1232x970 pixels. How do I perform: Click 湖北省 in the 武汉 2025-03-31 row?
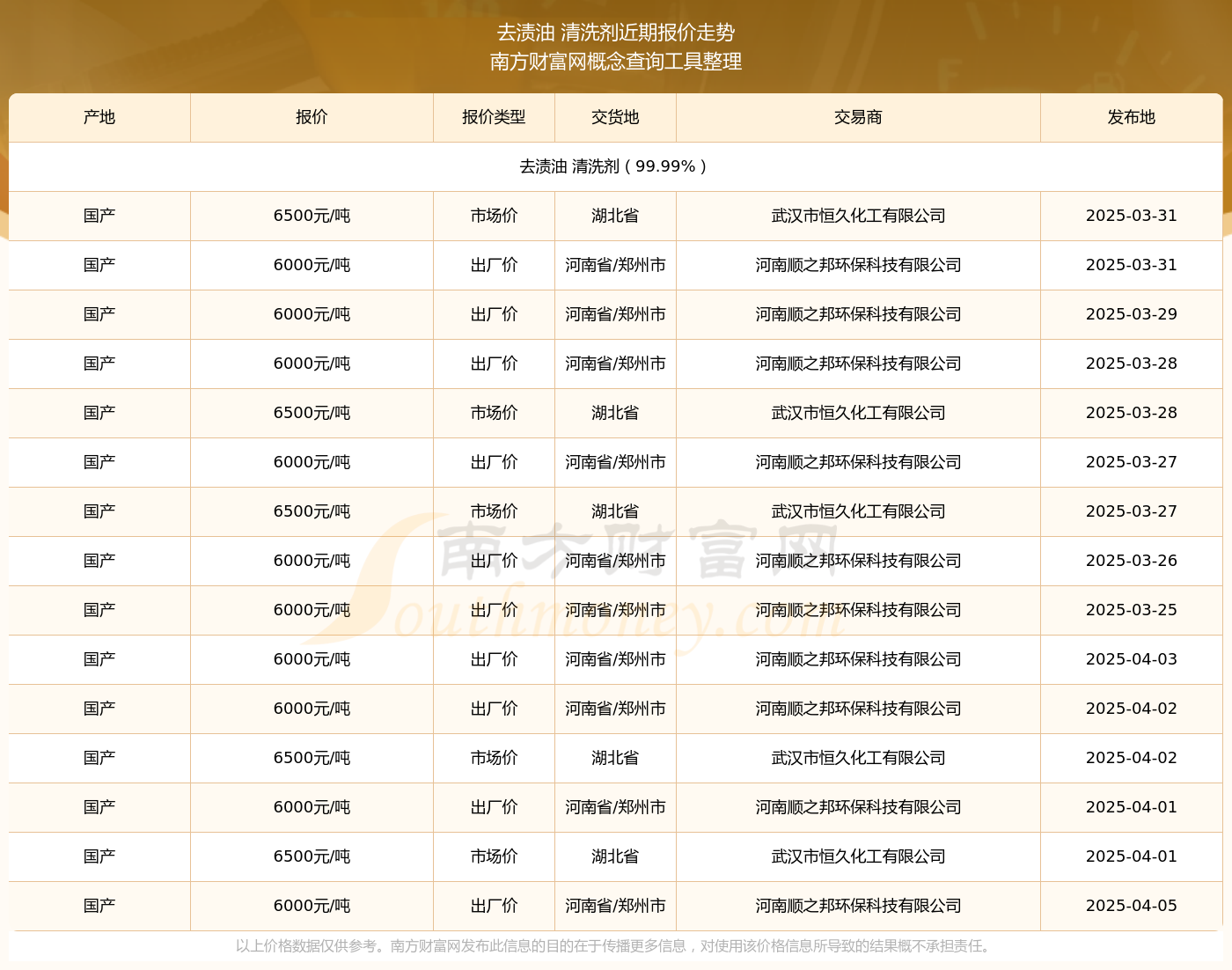[615, 216]
